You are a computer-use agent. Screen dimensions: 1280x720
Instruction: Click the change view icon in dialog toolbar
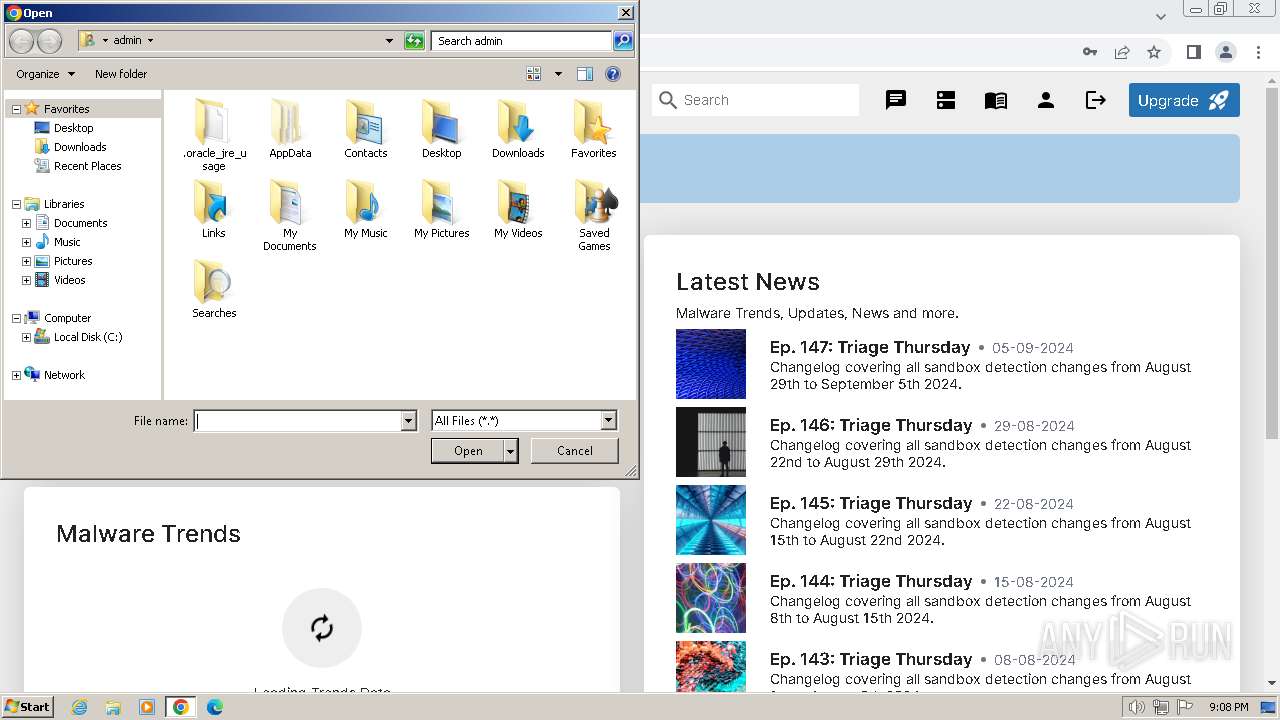(x=534, y=74)
